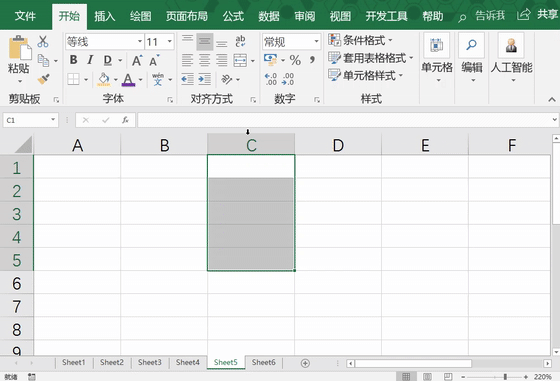The image size is (560, 381).
Task: Toggle italic formatting
Action: pos(90,60)
